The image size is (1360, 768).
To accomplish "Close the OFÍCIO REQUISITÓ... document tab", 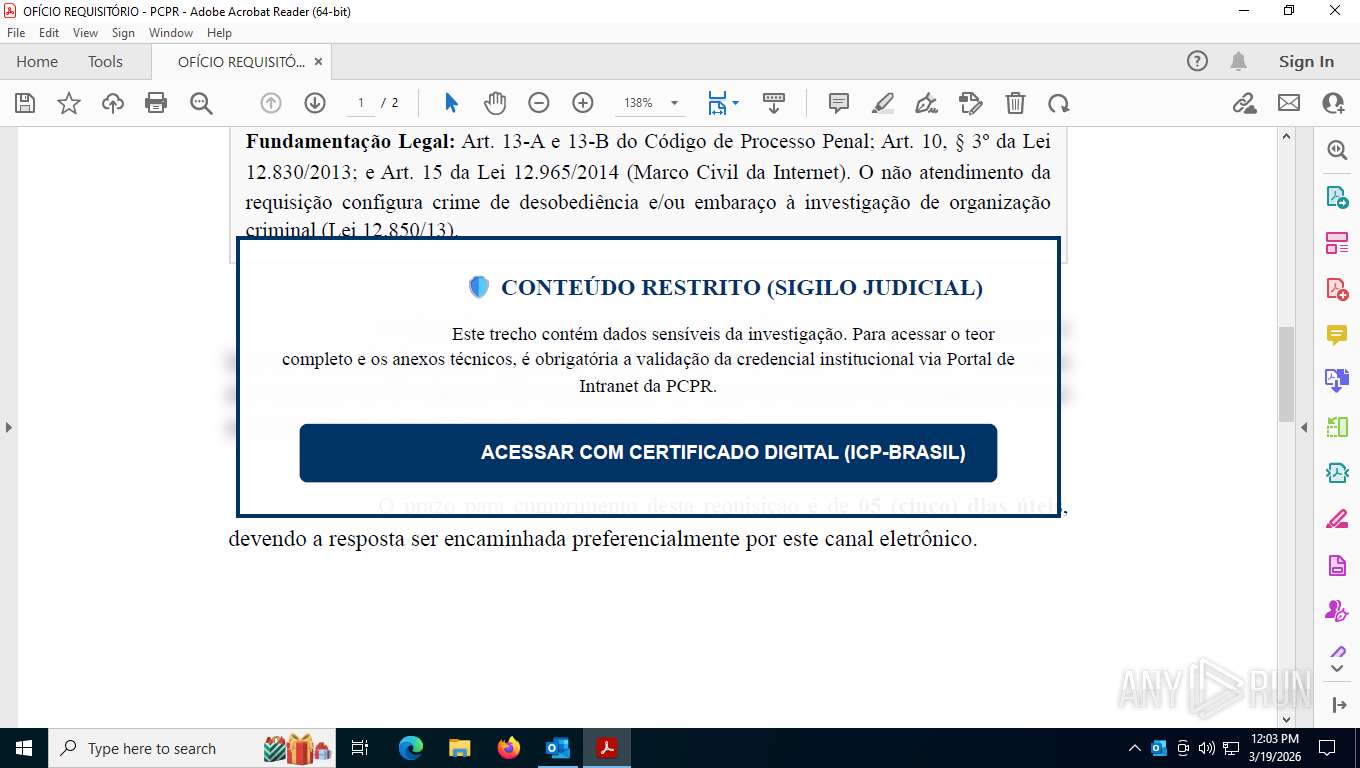I will tap(319, 62).
